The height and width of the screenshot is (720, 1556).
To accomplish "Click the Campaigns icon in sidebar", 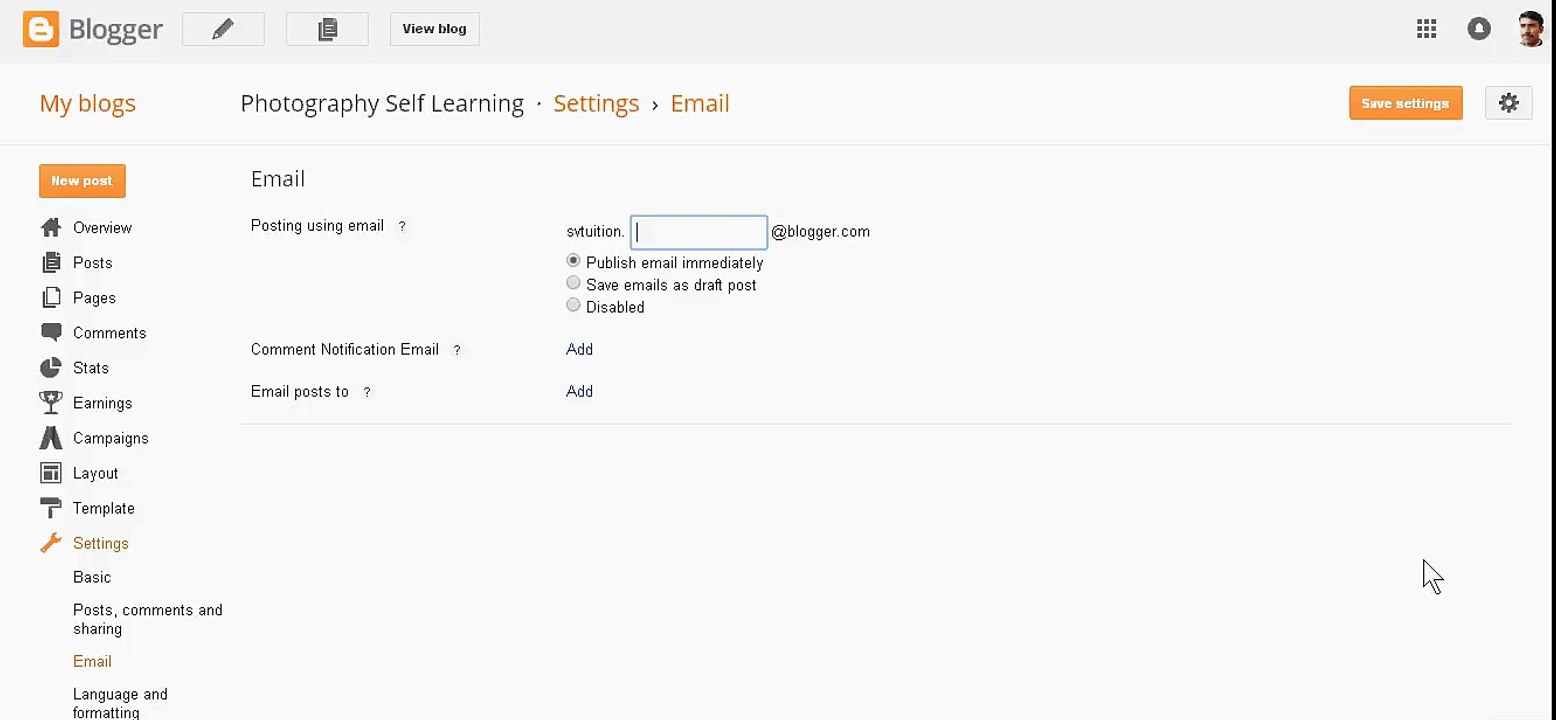I will coord(51,438).
